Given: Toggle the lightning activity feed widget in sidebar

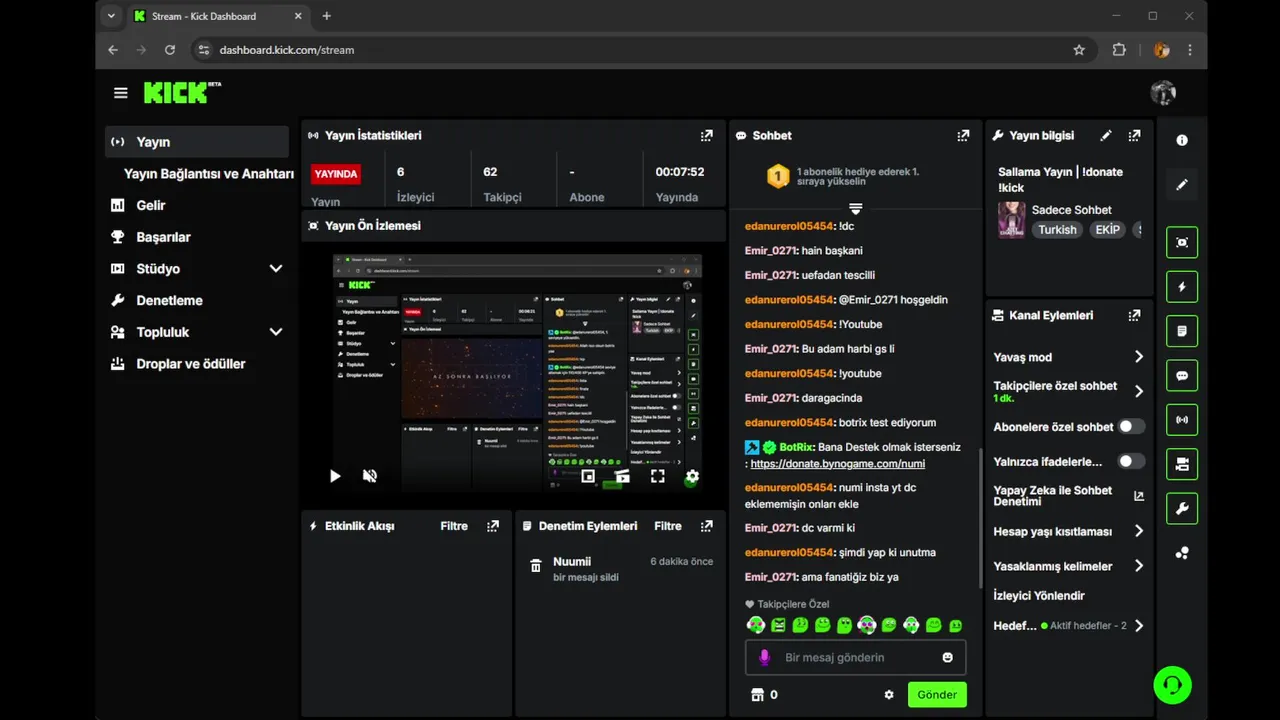Looking at the screenshot, I should coord(1182,287).
